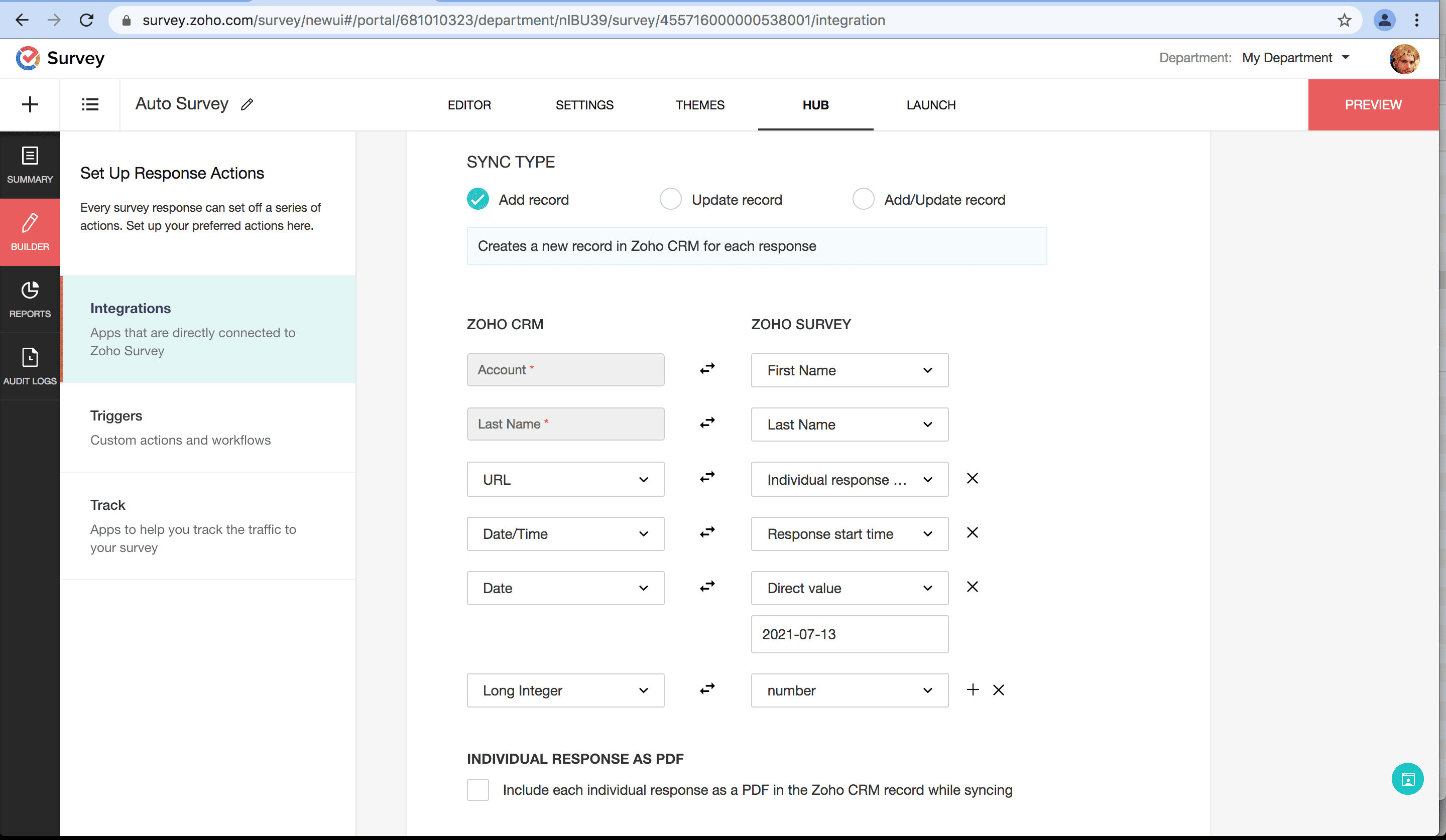The image size is (1446, 840).
Task: Click the red PREVIEW button
Action: [1373, 105]
